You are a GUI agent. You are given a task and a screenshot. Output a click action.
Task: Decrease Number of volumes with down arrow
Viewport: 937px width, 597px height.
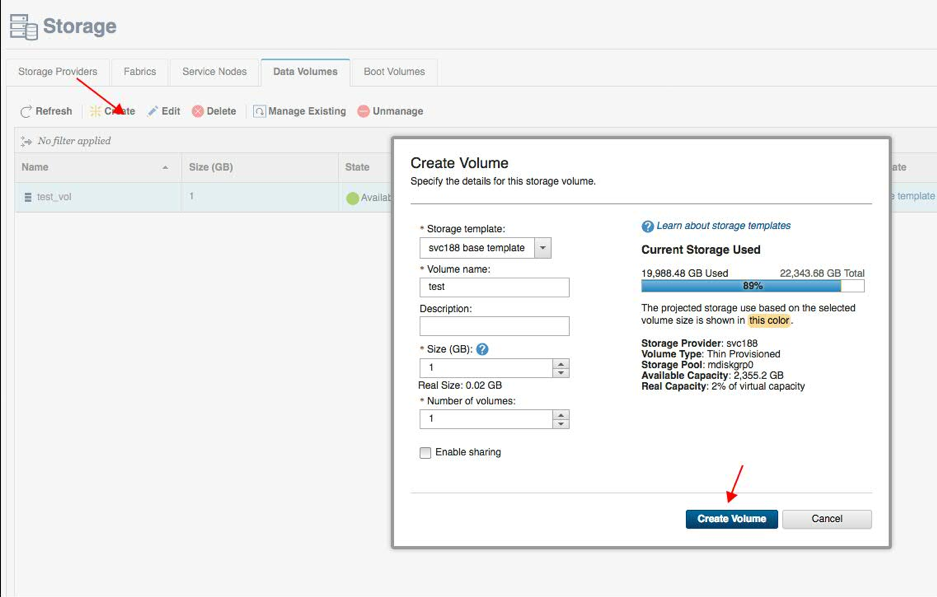coord(561,424)
